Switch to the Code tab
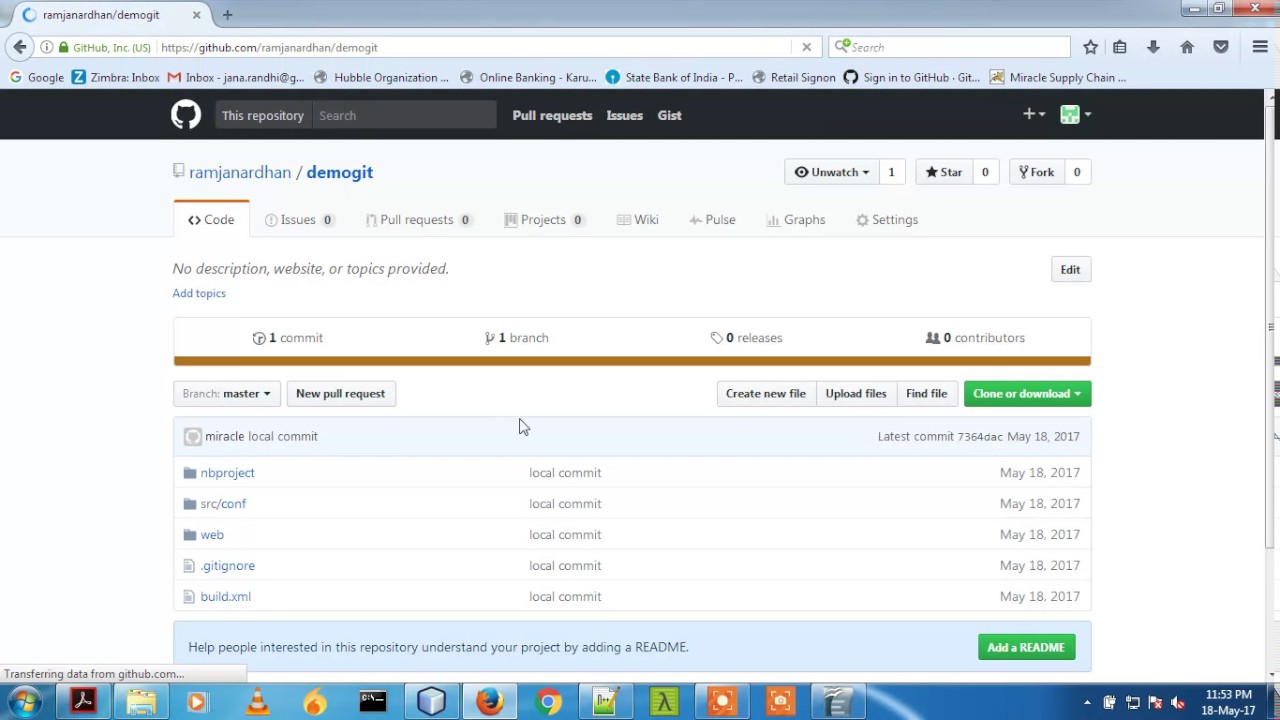 (211, 220)
